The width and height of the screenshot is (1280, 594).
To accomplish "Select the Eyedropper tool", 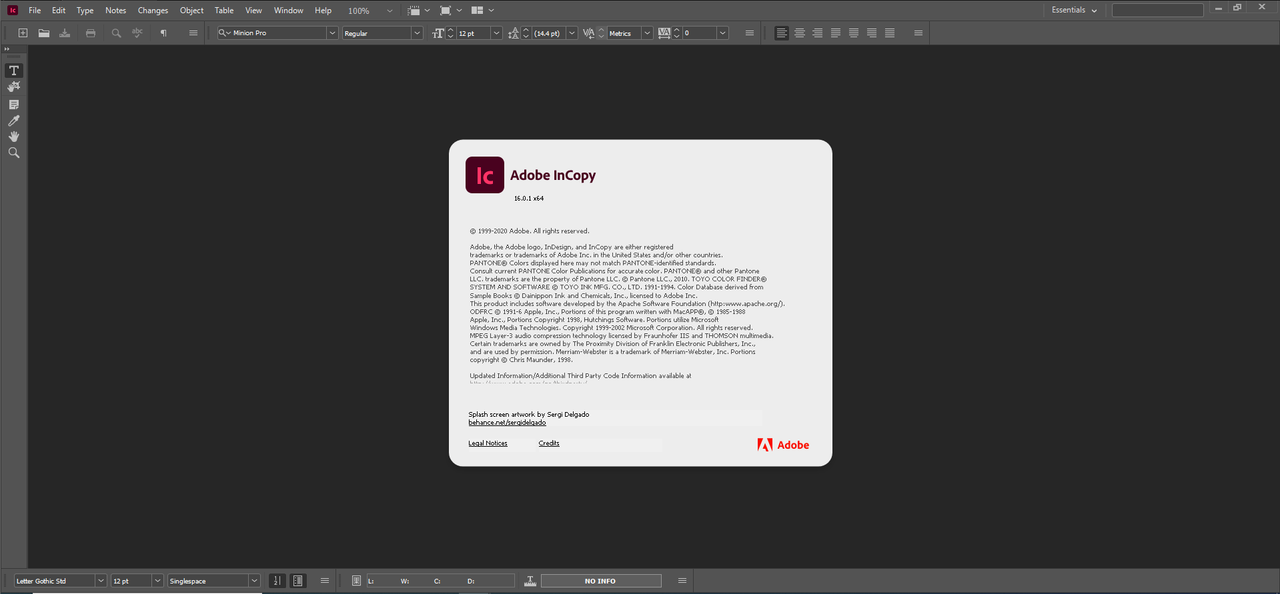I will 14,120.
